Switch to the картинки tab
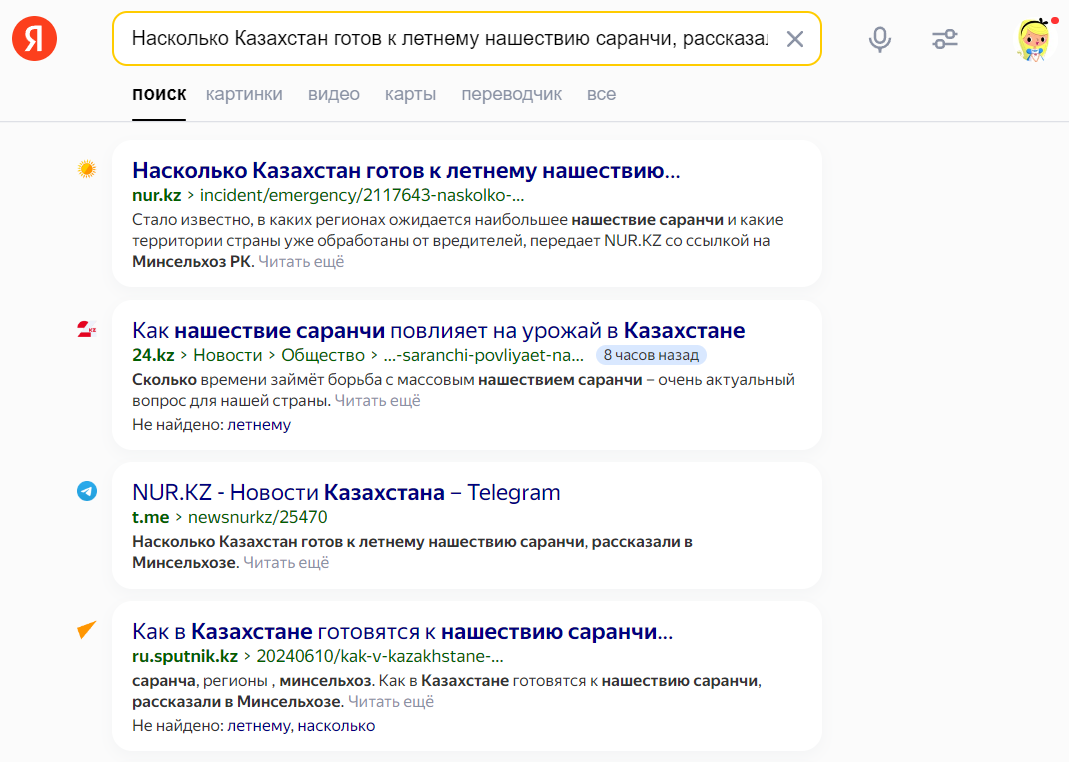The height and width of the screenshot is (762, 1069). (x=244, y=94)
